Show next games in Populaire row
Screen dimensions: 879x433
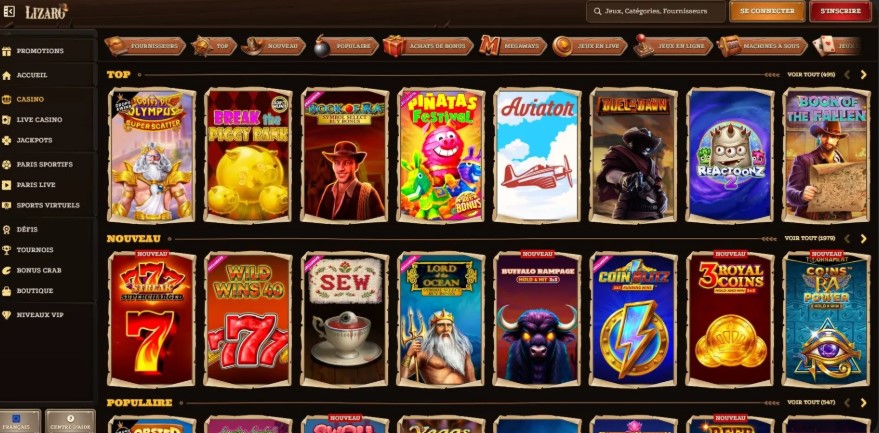(x=863, y=403)
